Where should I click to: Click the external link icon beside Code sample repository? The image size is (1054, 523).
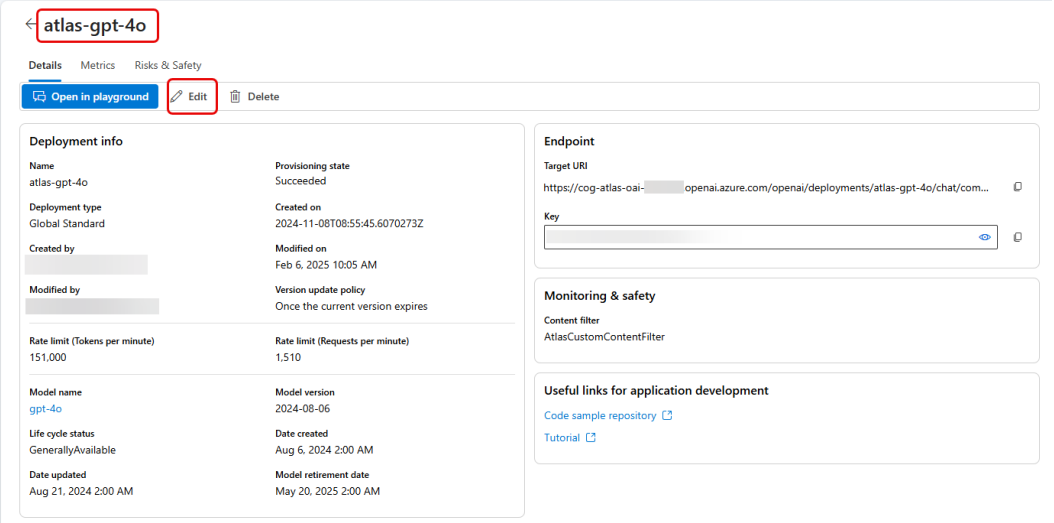pos(667,415)
